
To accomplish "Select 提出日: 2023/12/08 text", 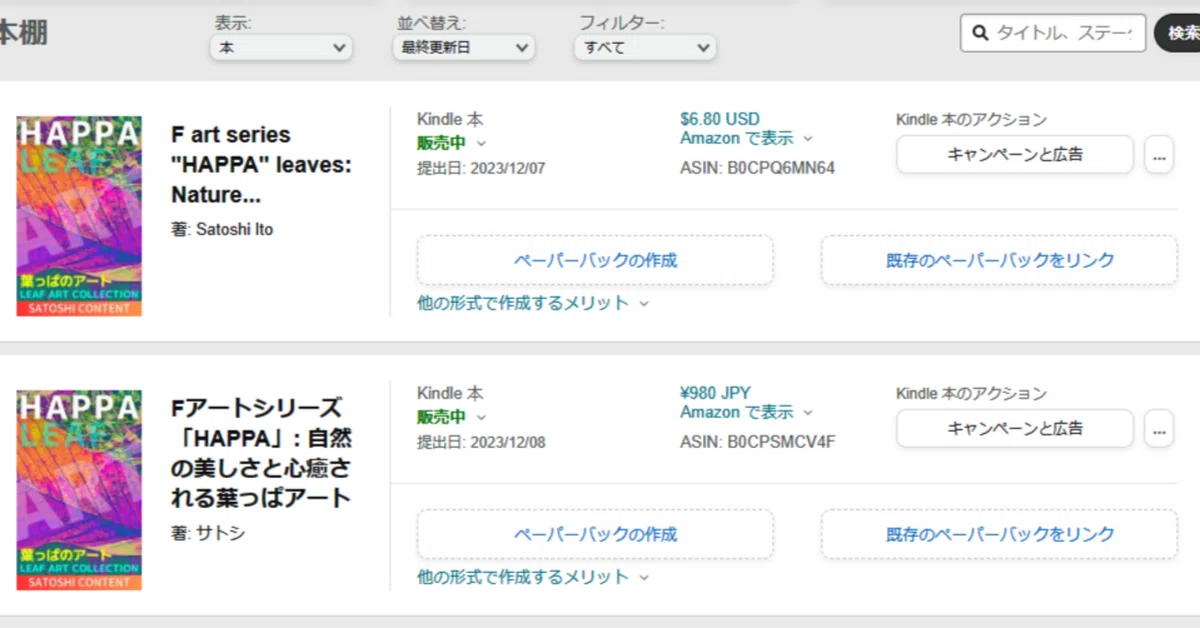I will [x=481, y=442].
